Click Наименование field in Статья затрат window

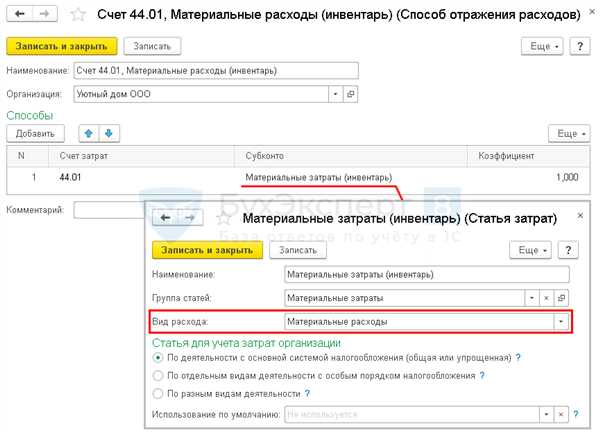(x=427, y=275)
